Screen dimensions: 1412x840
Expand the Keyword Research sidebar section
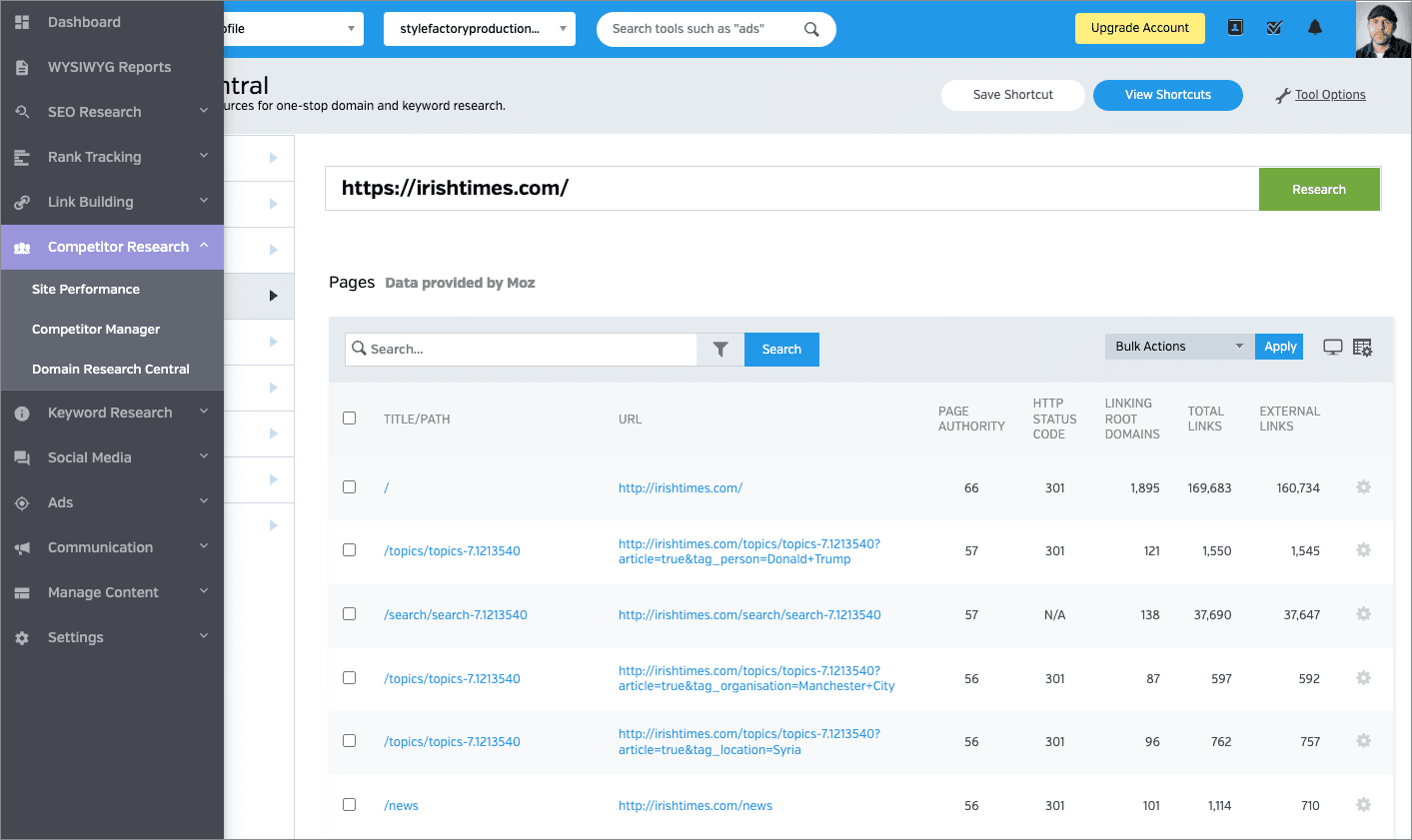click(x=112, y=412)
